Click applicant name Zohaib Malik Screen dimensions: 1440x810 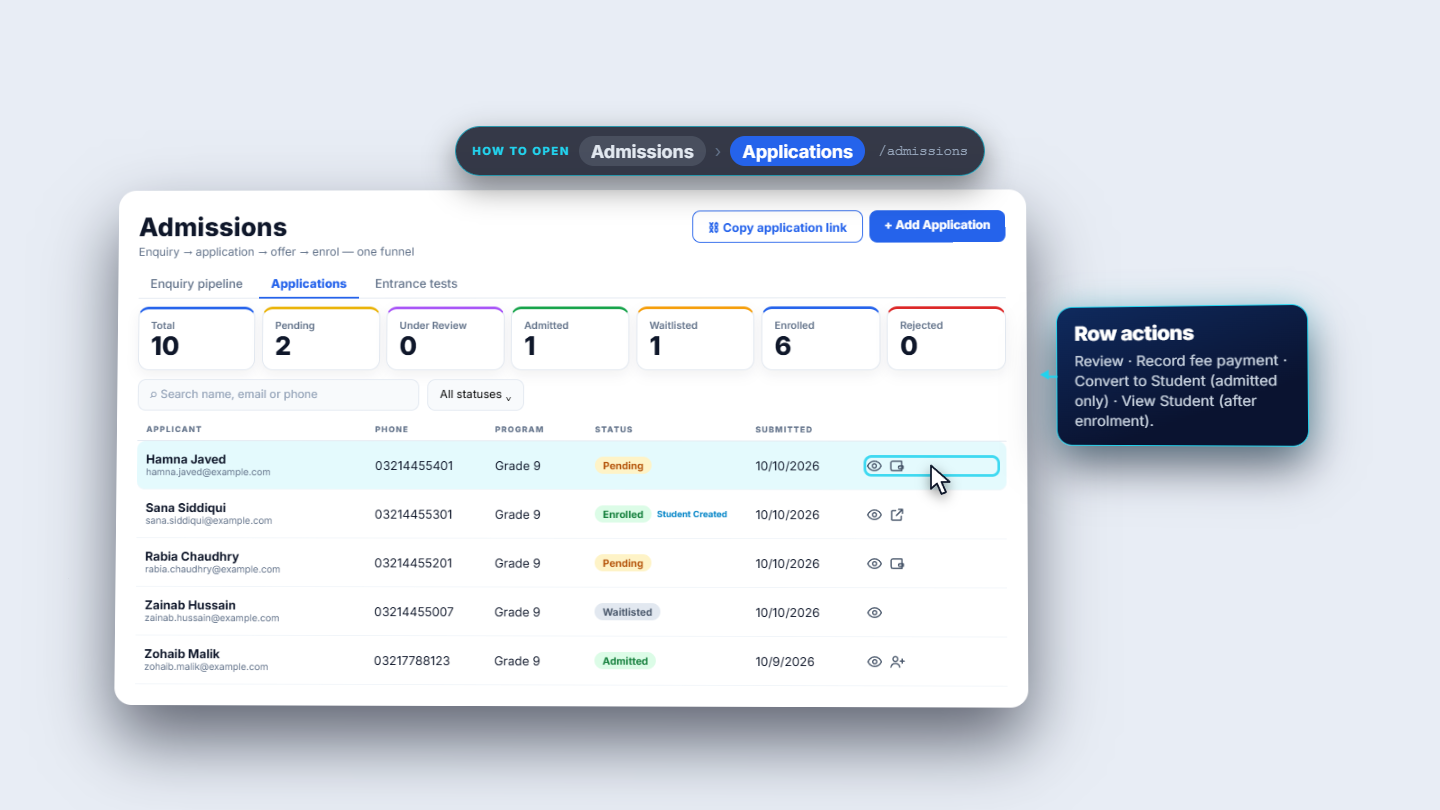pos(182,654)
